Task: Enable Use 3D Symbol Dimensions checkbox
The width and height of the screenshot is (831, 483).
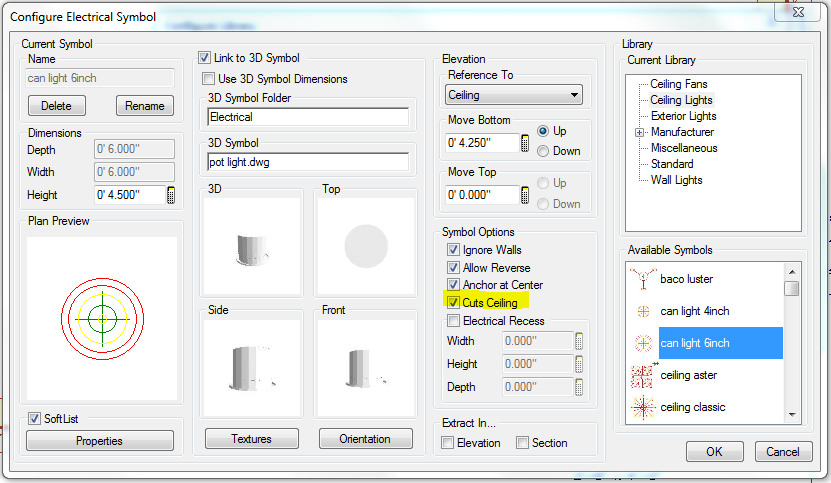Action: 209,79
